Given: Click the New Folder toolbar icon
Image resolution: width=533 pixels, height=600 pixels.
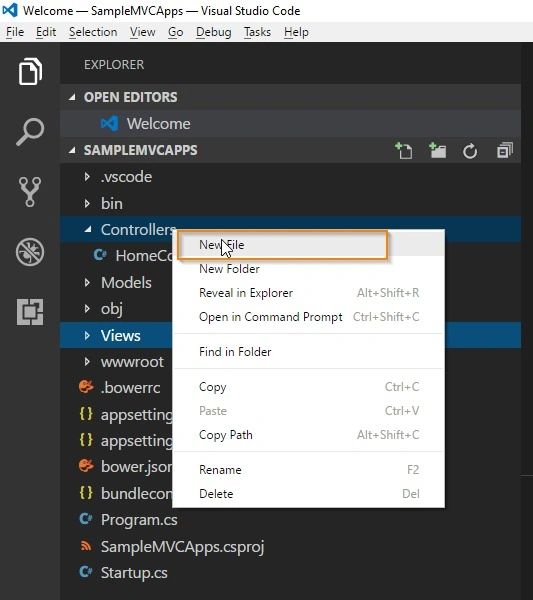Looking at the screenshot, I should click(x=437, y=150).
